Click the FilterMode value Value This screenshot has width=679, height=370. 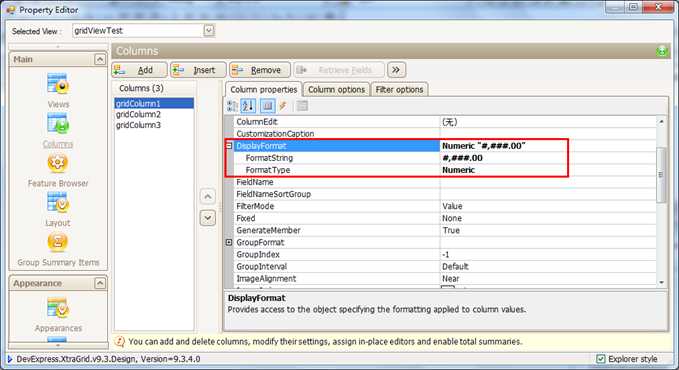pos(452,206)
